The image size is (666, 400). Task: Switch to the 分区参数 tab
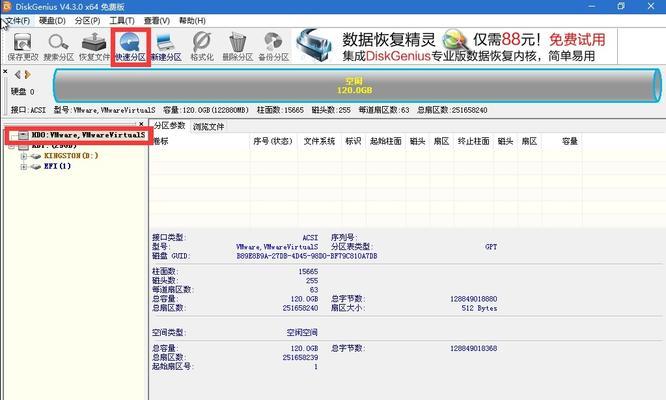coord(169,126)
